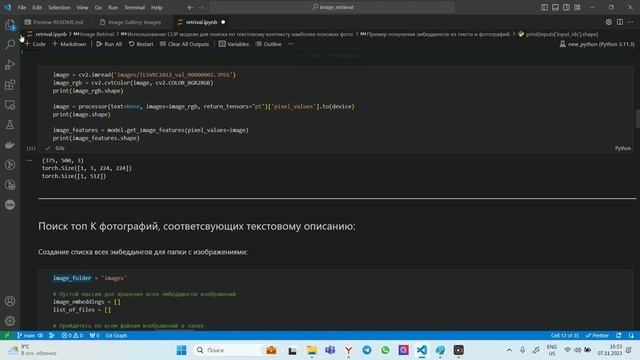
Task: Click Prettier in the status bar
Action: coord(597,335)
